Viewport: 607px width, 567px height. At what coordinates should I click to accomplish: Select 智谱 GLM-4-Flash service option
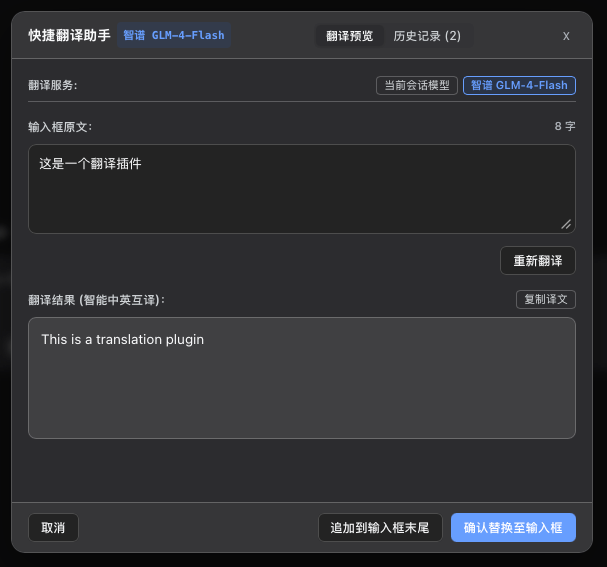[x=519, y=85]
